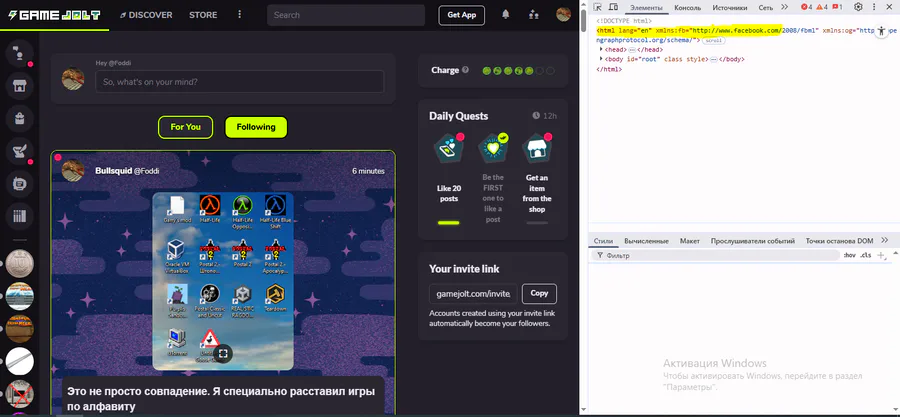Click the Search field

click(x=346, y=15)
